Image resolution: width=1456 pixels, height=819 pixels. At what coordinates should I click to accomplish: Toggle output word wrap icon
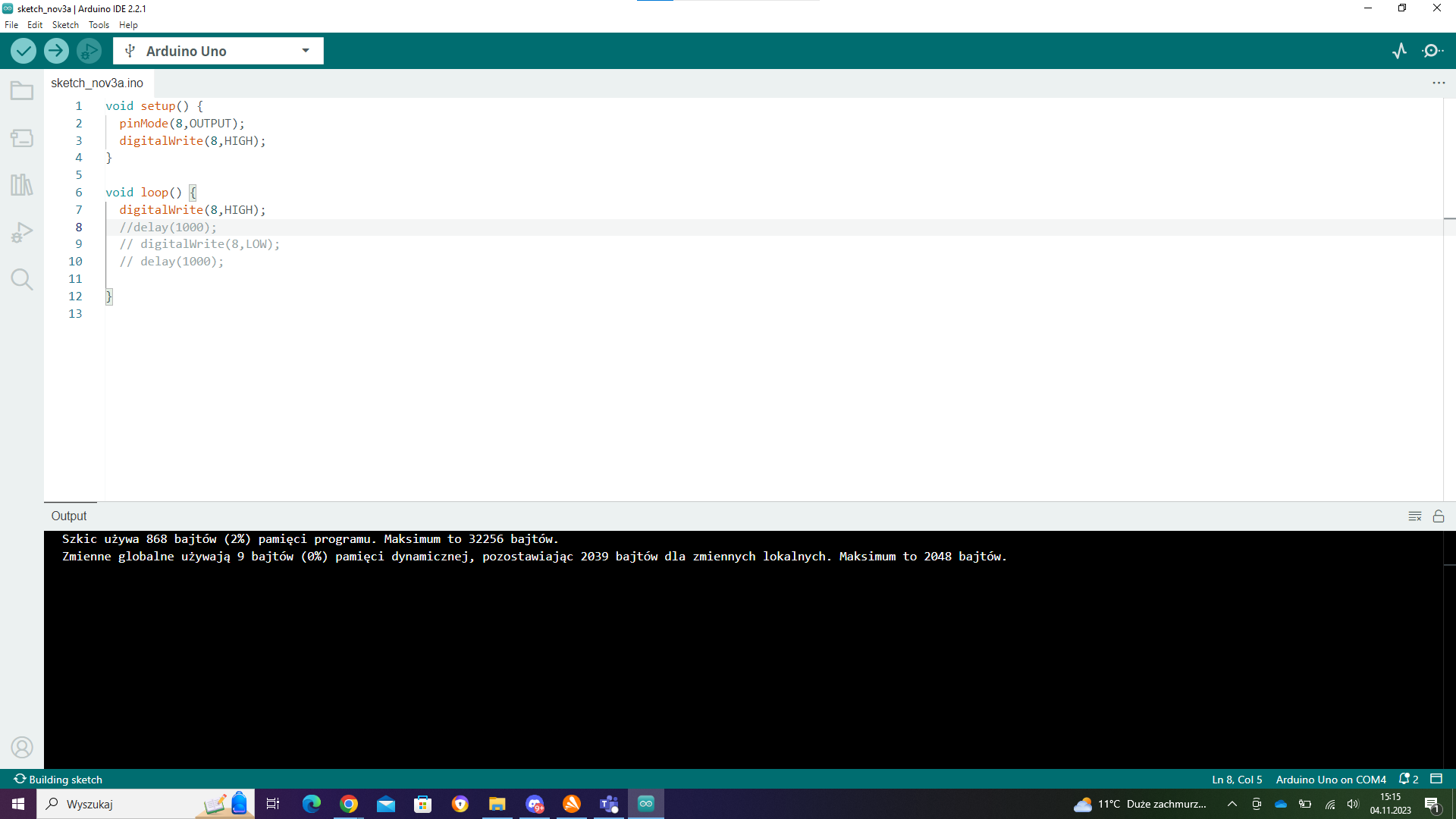coord(1415,516)
